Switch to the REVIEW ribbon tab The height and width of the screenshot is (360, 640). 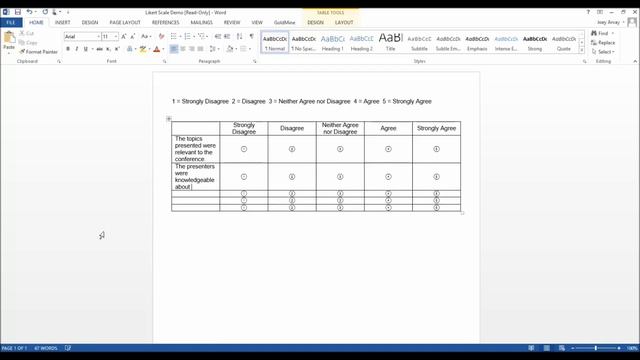click(x=232, y=22)
